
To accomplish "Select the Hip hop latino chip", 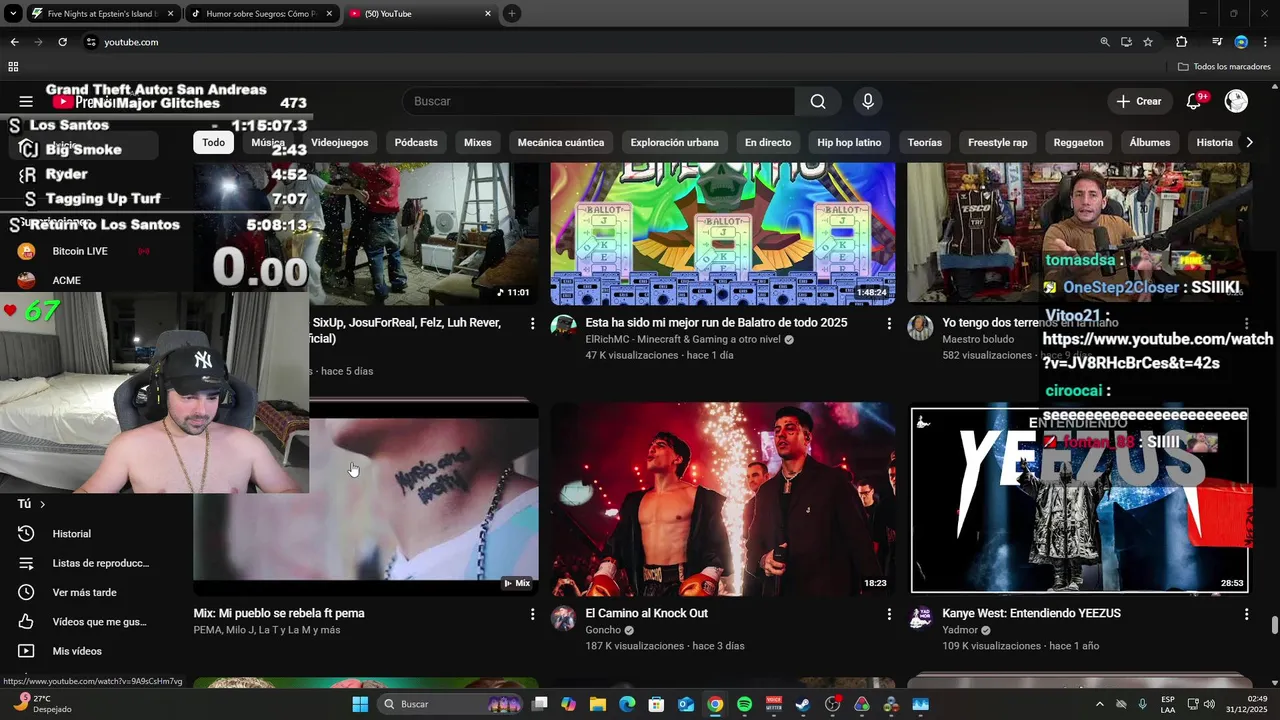I will click(x=849, y=142).
